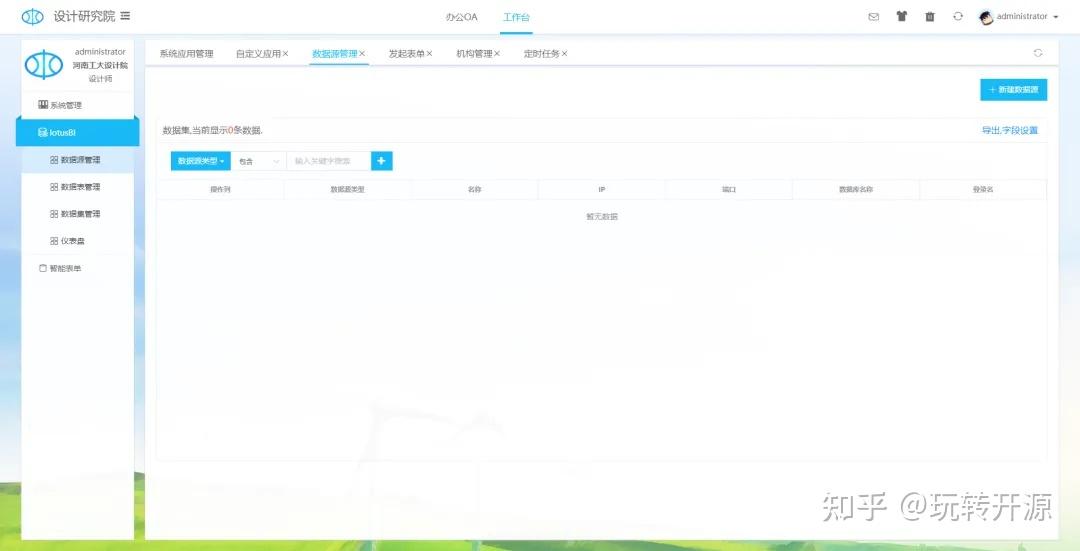Click the blue plus button beside search field
The image size is (1080, 551).
point(382,161)
